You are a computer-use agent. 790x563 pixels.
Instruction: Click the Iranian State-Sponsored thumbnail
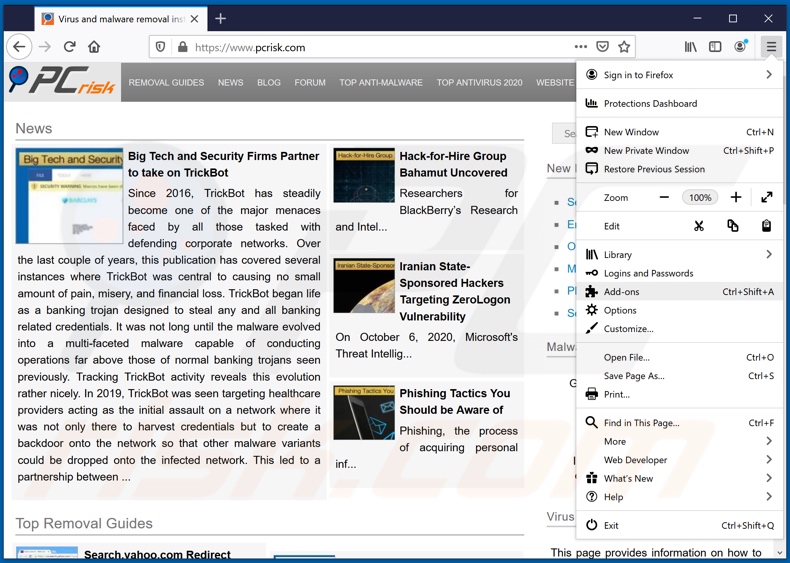364,285
